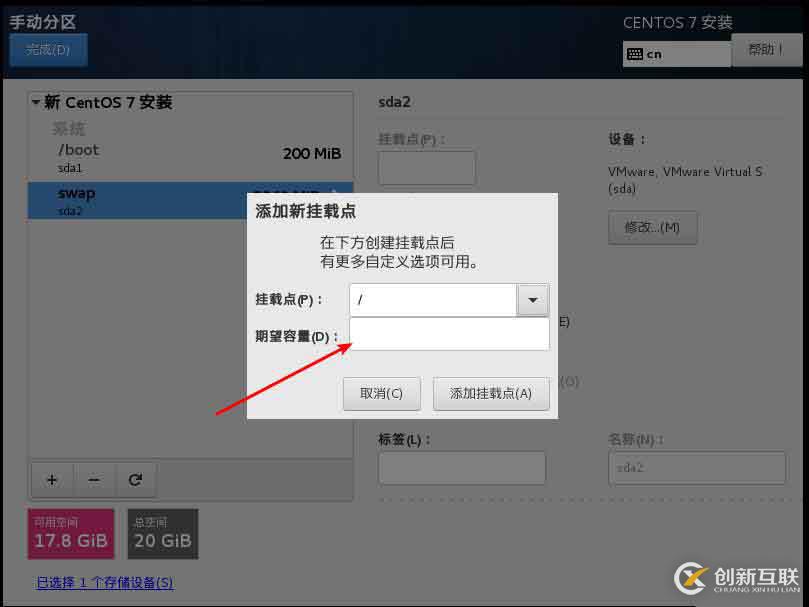Click the 标签(L) label field
Image resolution: width=809 pixels, height=607 pixels.
point(461,467)
